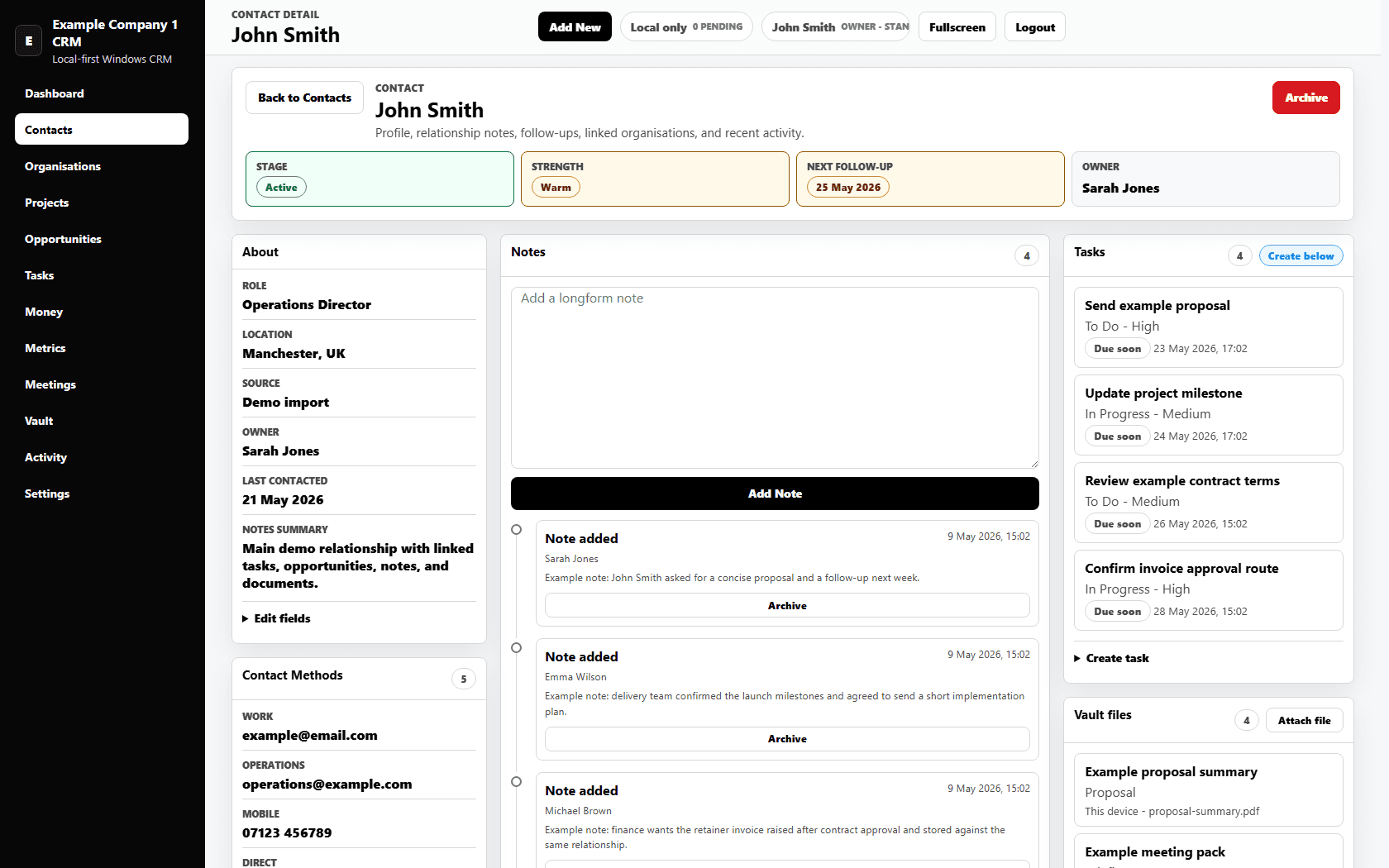Viewport: 1389px width, 868px height.
Task: Archive the John Smith contact
Action: coord(1306,98)
